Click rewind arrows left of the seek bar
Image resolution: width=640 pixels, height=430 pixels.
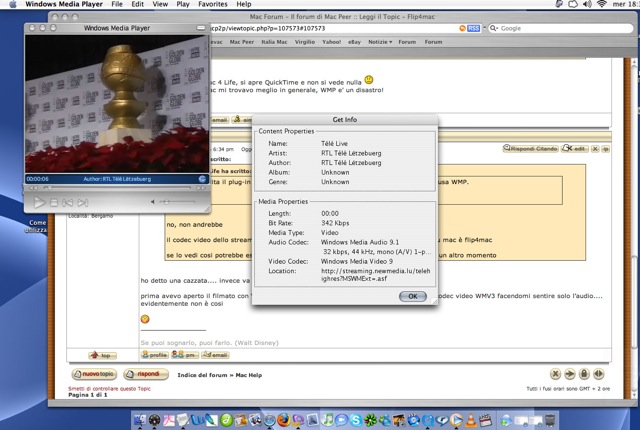[x=33, y=188]
